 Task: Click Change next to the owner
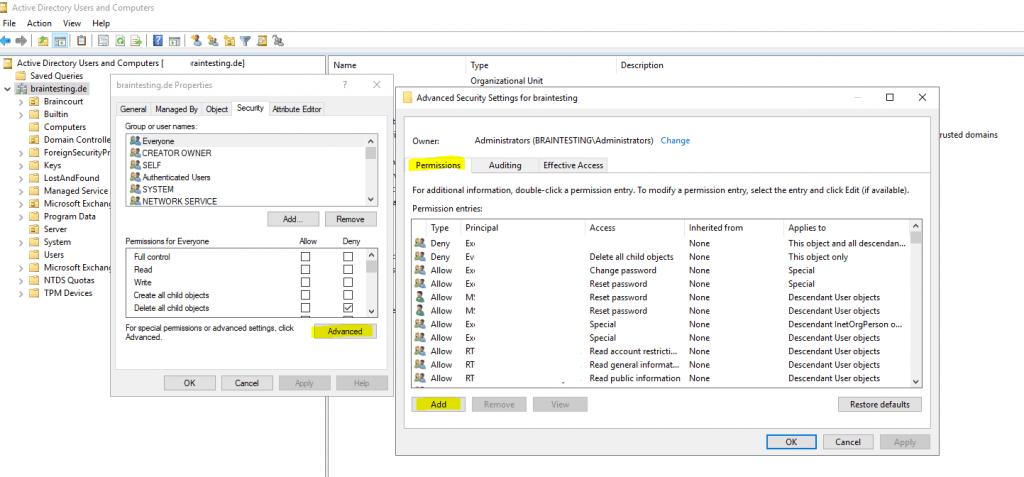pos(675,140)
